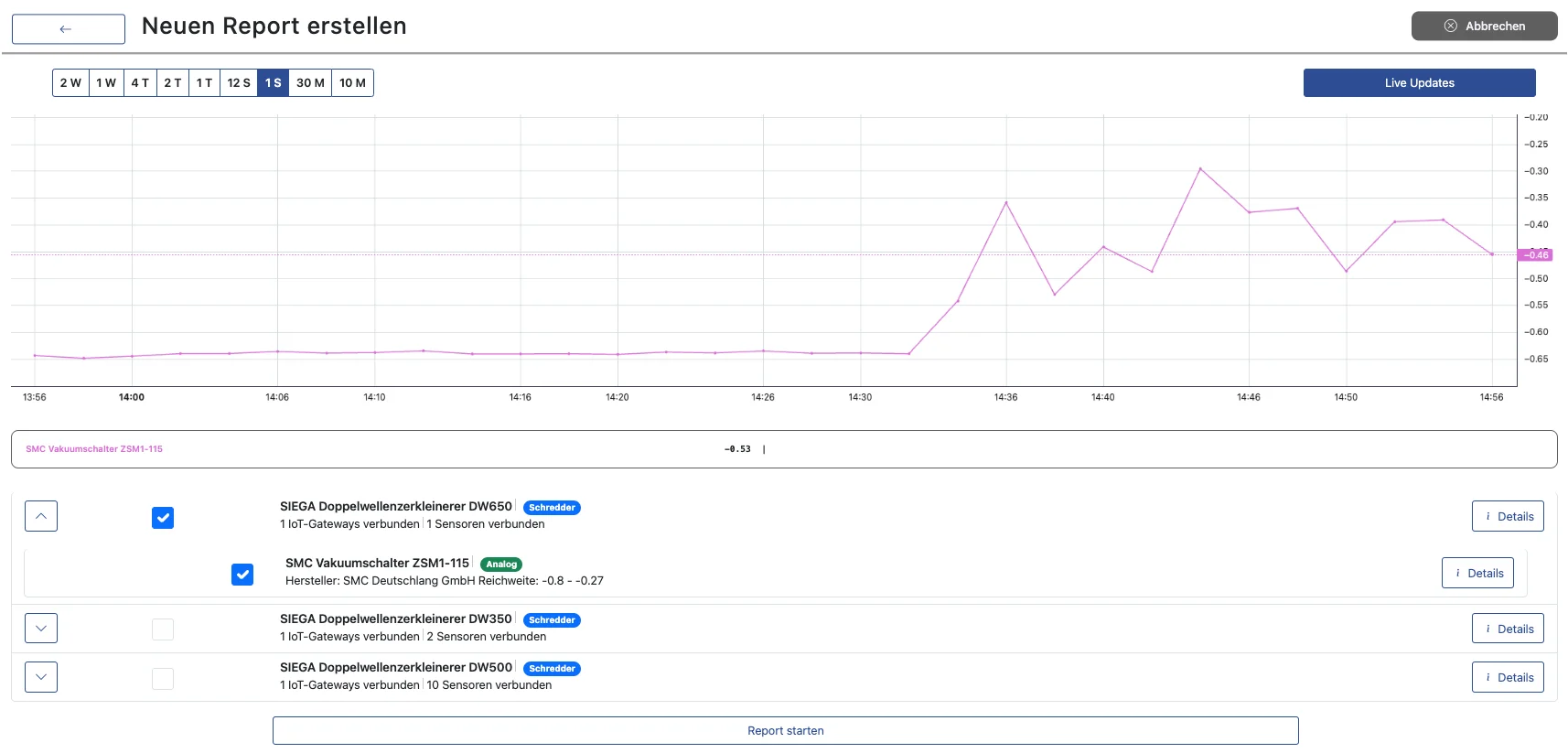Collapse the DW650 sensor list
Image resolution: width=1568 pixels, height=753 pixels.
pos(41,516)
